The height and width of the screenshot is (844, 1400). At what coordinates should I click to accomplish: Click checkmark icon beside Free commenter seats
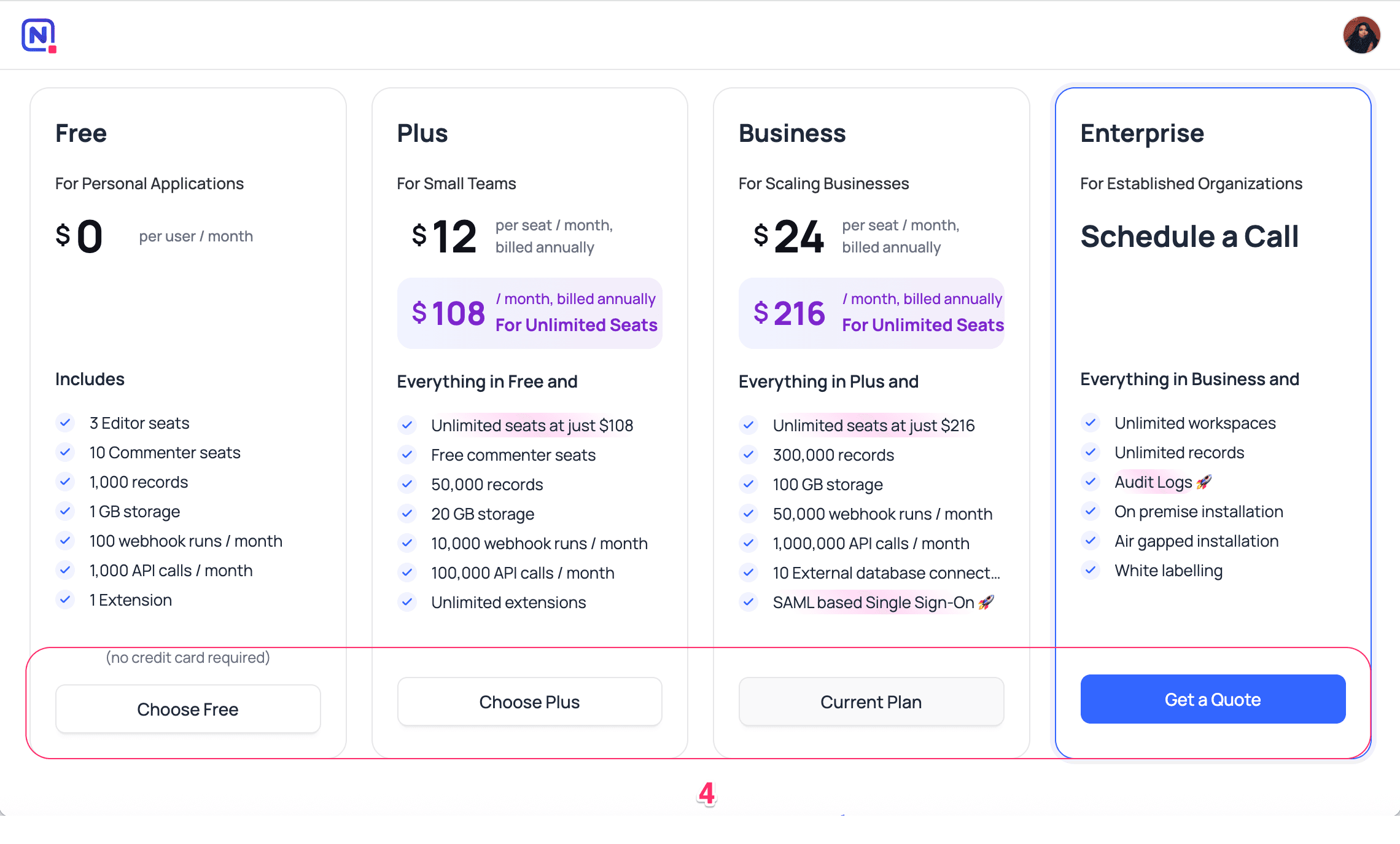coord(406,455)
